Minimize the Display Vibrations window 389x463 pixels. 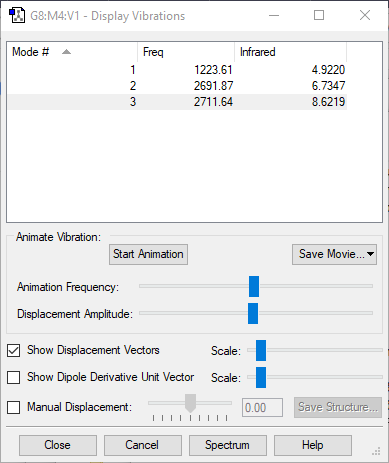click(274, 15)
